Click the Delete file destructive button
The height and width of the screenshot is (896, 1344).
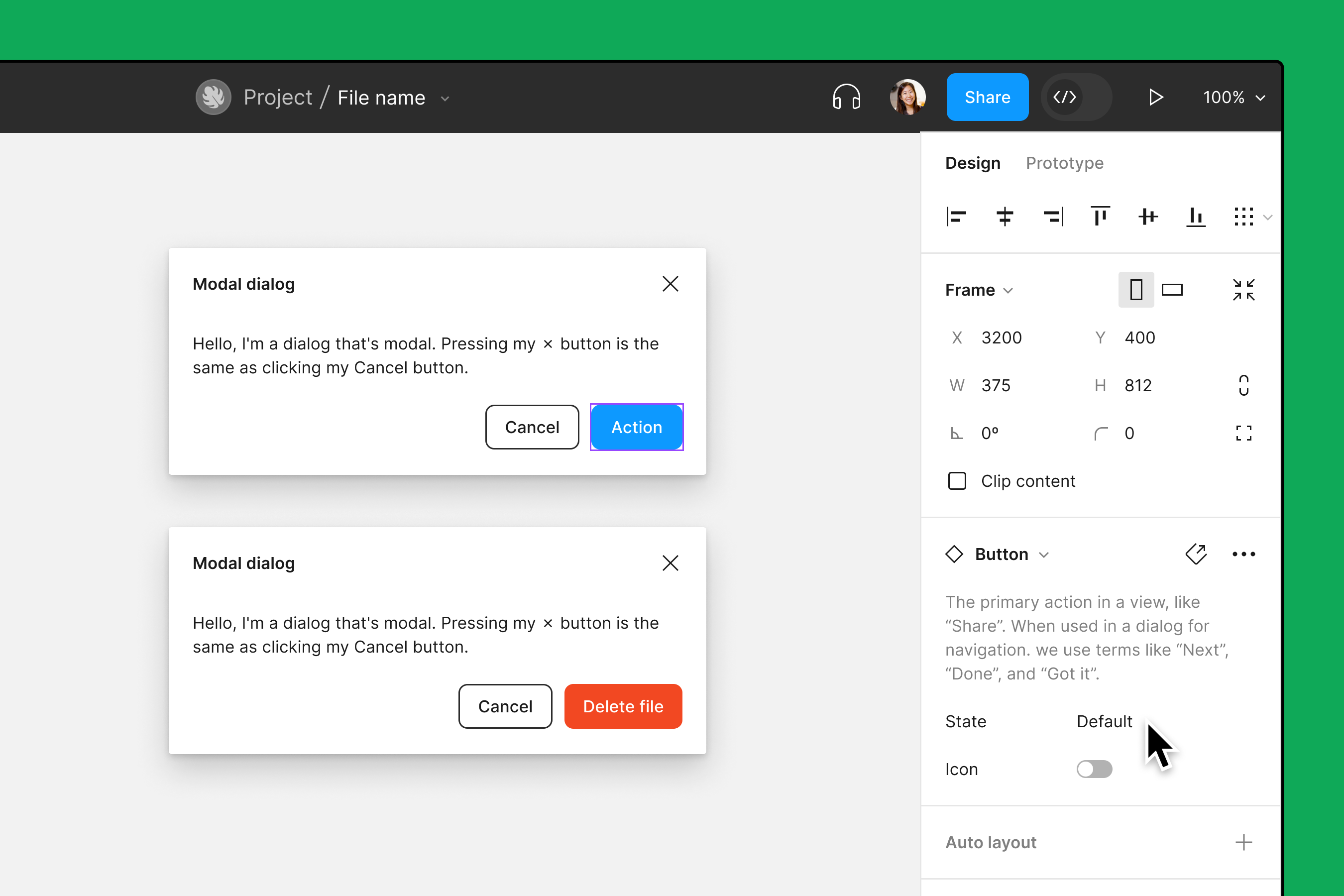(x=623, y=707)
